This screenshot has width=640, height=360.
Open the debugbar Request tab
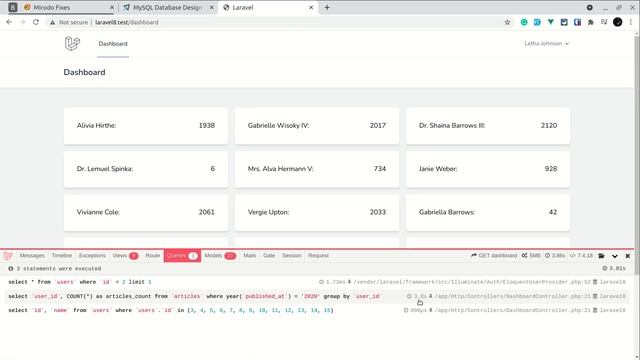click(318, 256)
